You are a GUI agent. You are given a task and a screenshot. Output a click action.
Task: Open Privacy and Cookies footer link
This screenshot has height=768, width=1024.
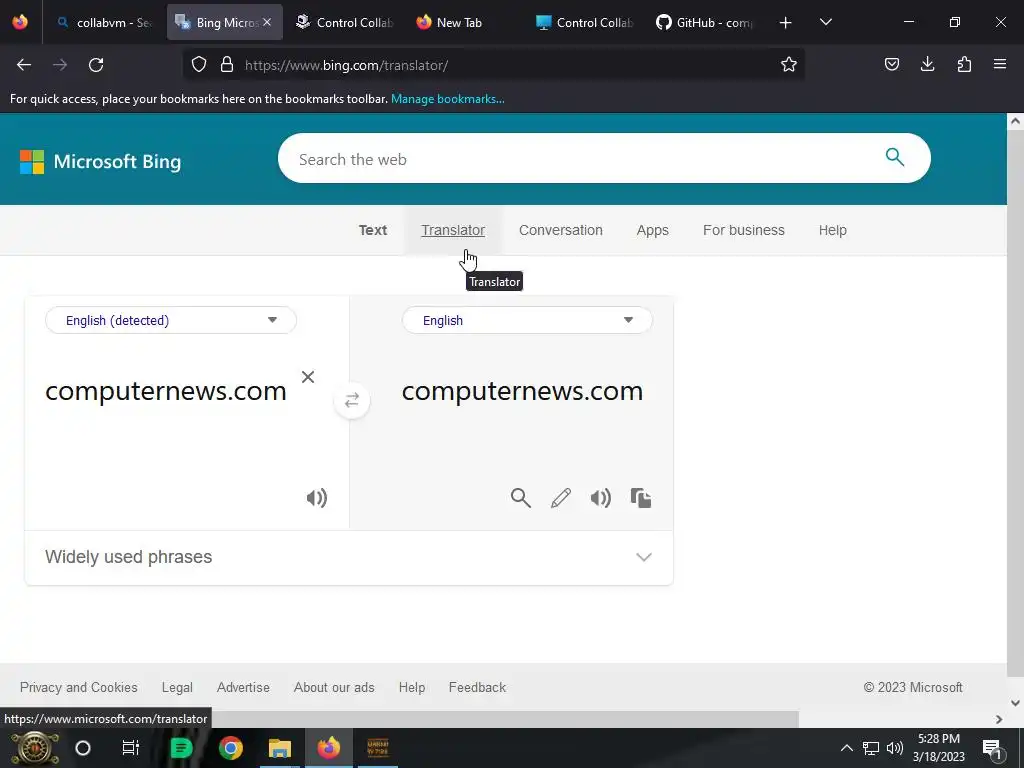[78, 687]
